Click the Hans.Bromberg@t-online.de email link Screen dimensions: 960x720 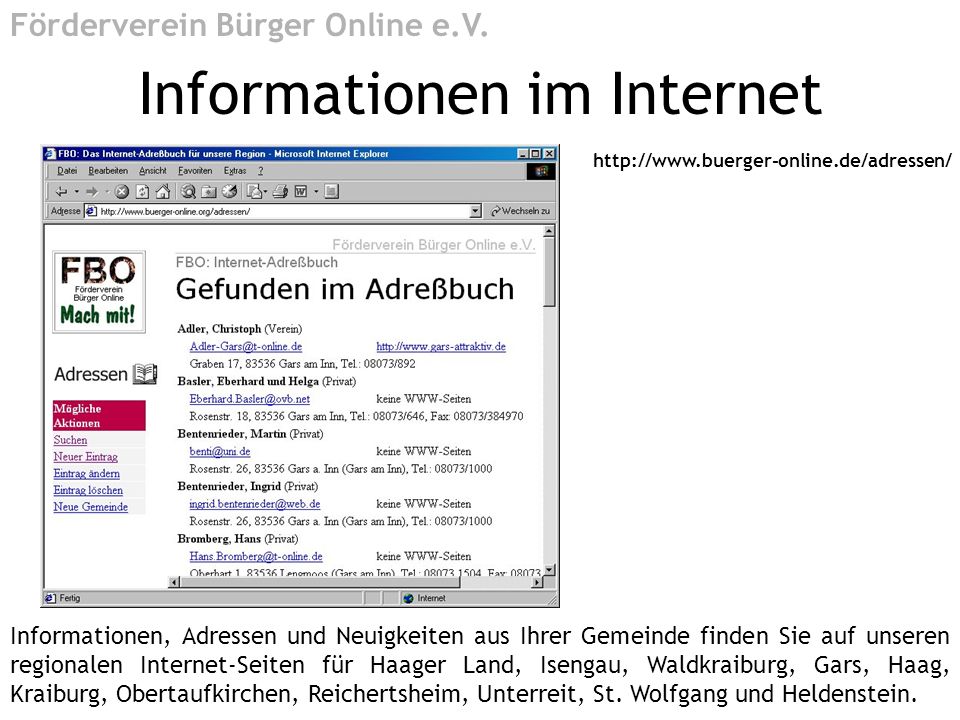point(256,557)
